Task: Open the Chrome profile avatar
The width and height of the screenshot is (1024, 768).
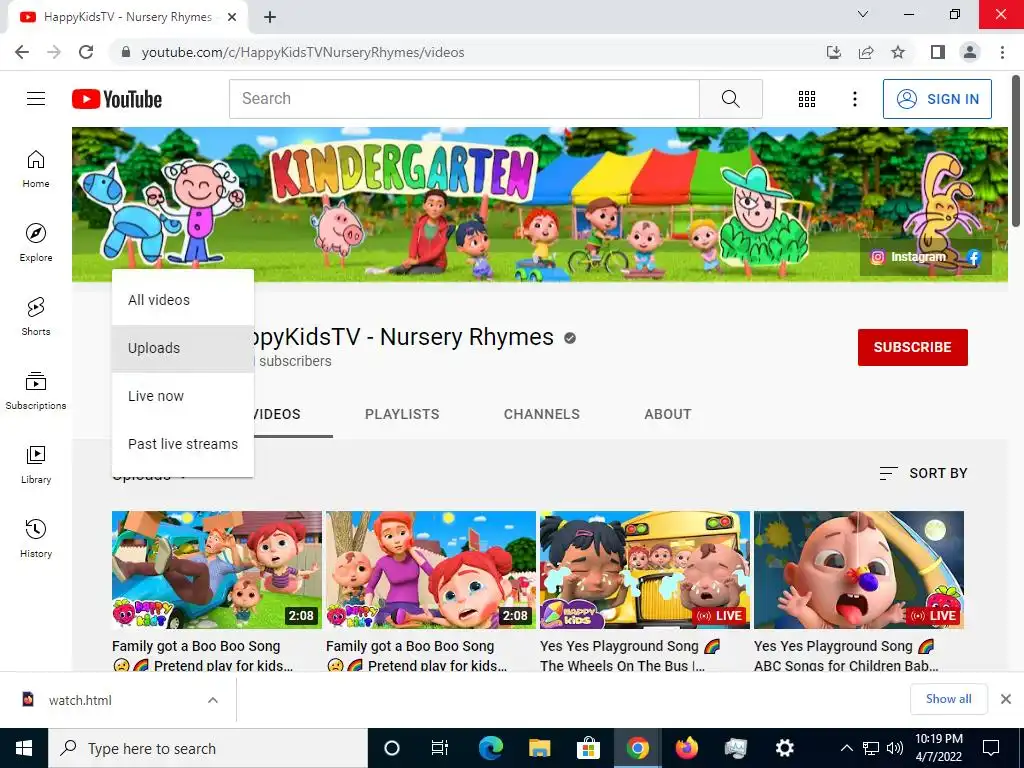Action: [970, 52]
